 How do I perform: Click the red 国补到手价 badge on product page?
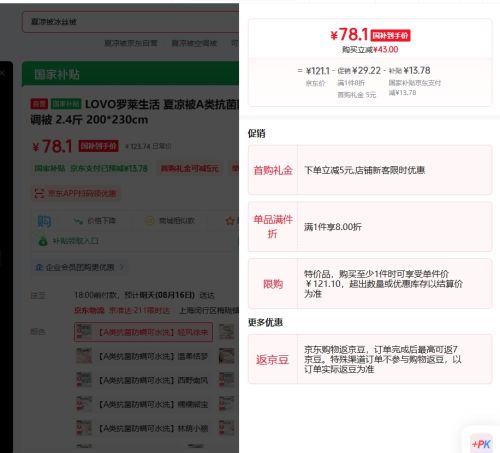pyautogui.click(x=98, y=146)
